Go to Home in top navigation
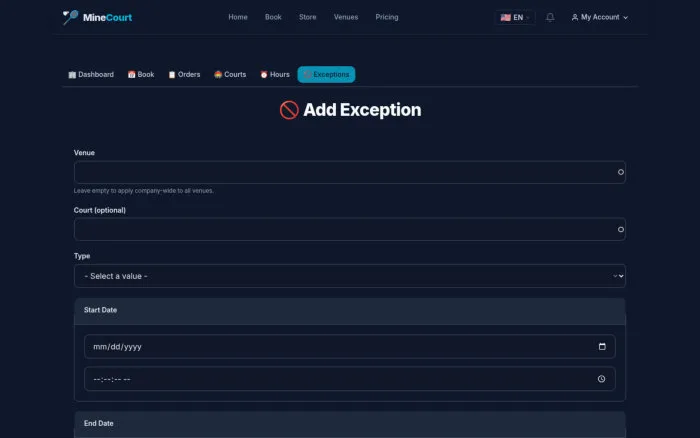Image resolution: width=700 pixels, height=438 pixels. coord(238,17)
